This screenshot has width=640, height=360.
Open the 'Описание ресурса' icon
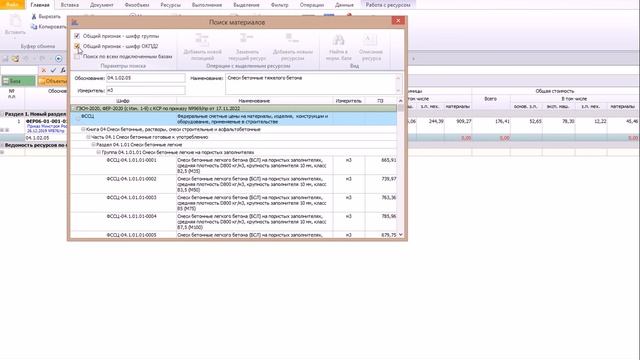coord(371,40)
